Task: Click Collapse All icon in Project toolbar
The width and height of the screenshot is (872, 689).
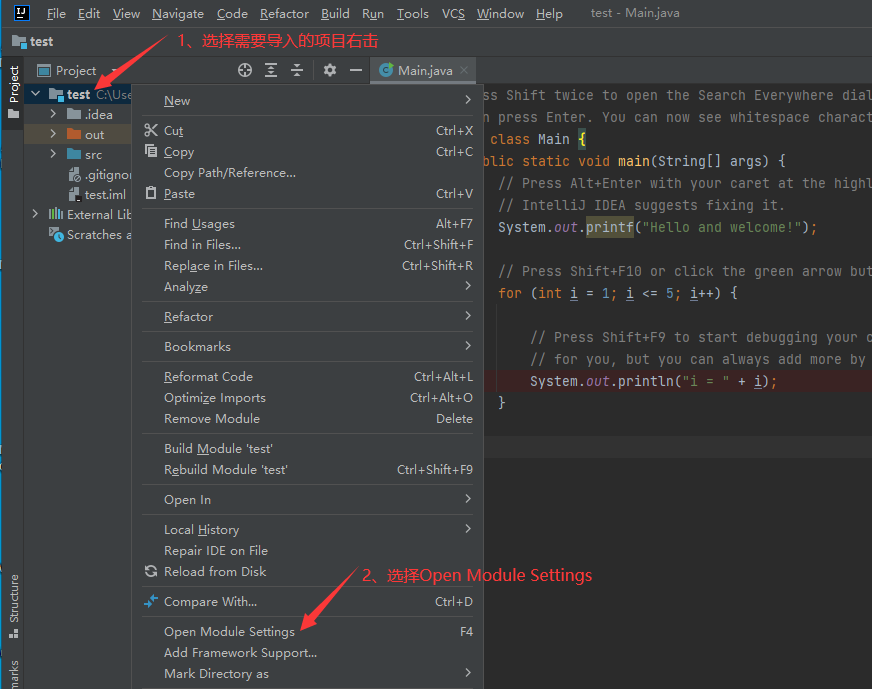Action: (x=297, y=70)
